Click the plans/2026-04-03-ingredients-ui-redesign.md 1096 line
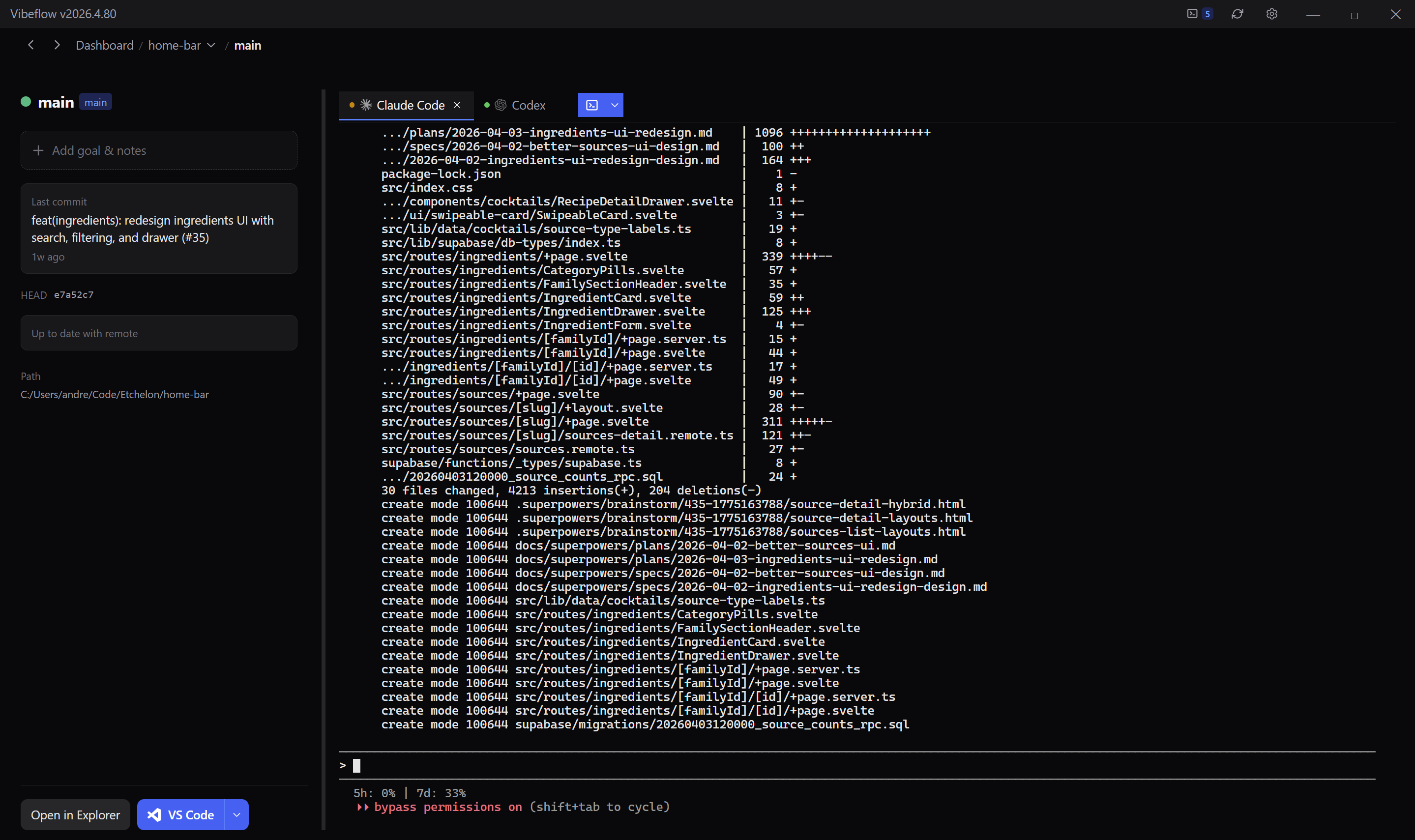The width and height of the screenshot is (1415, 840). (656, 132)
